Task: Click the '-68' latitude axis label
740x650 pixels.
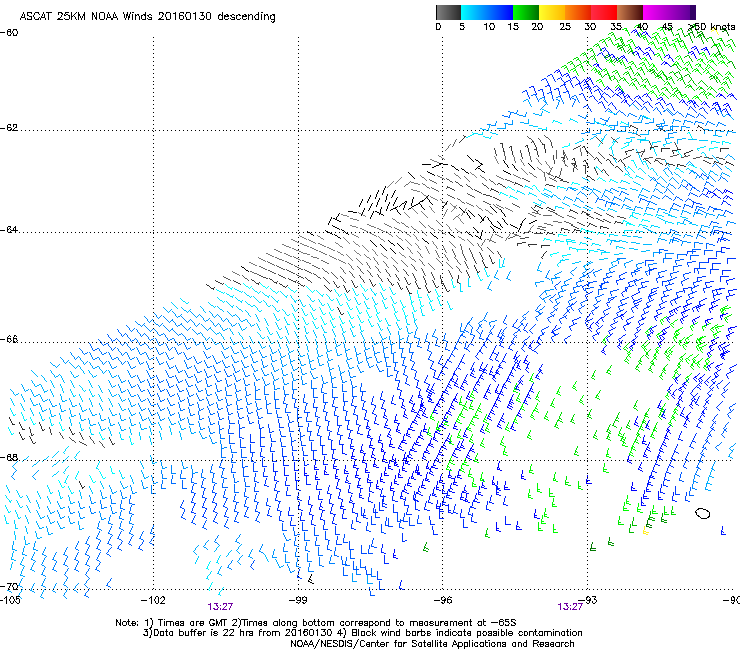Action: point(9,458)
